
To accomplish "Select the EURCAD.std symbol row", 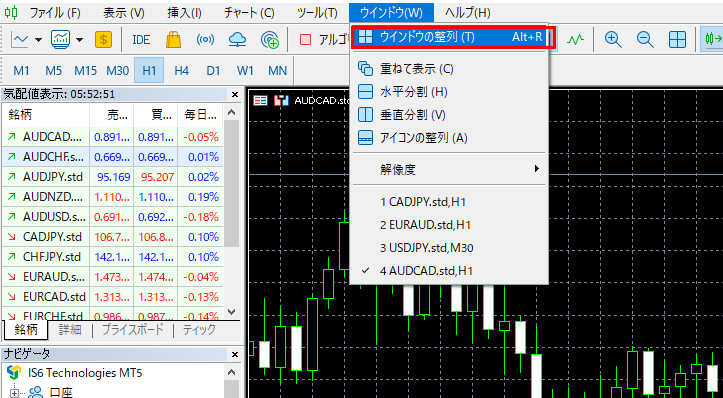I will click(113, 297).
